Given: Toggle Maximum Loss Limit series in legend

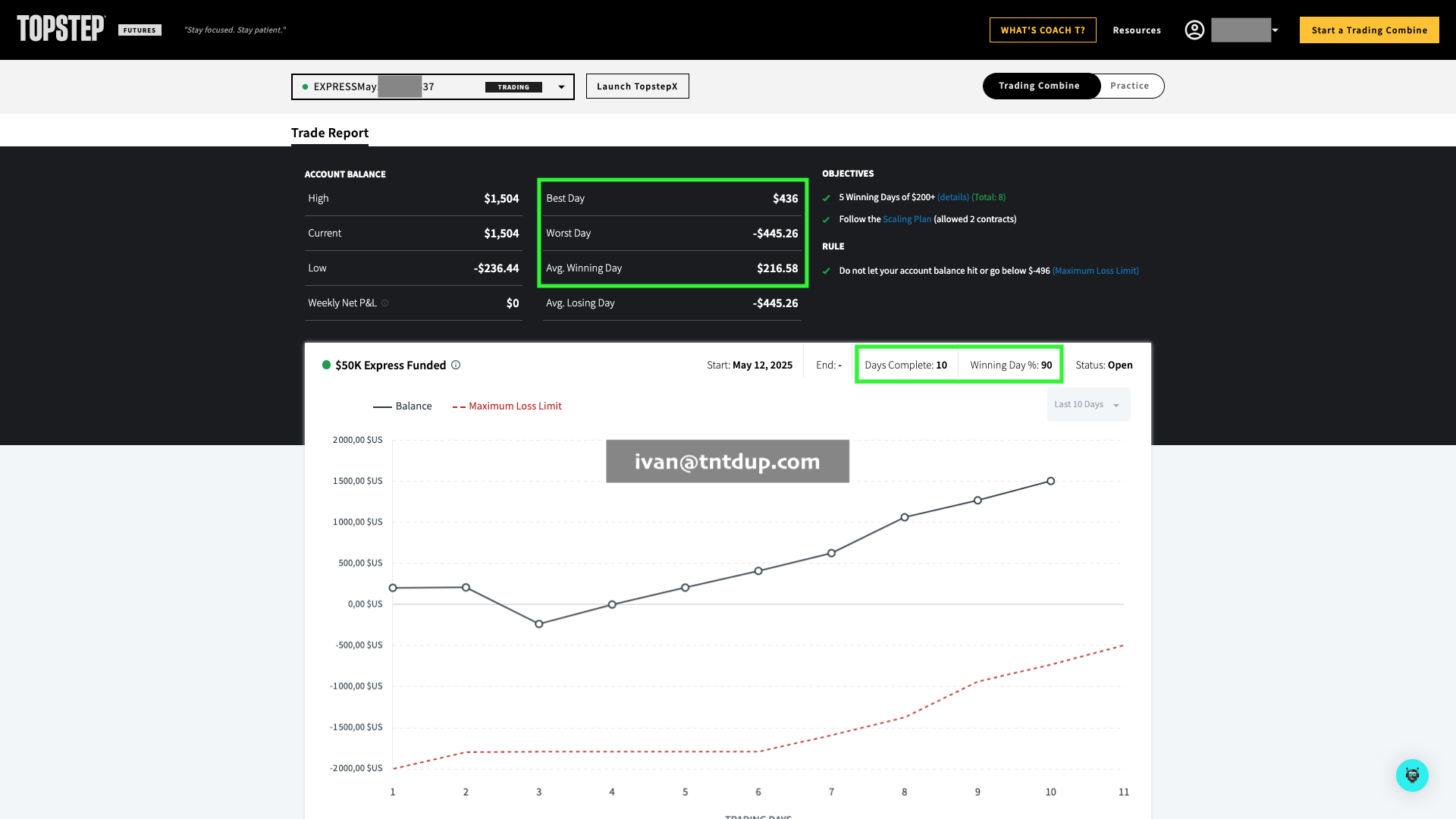Looking at the screenshot, I should click(x=507, y=406).
